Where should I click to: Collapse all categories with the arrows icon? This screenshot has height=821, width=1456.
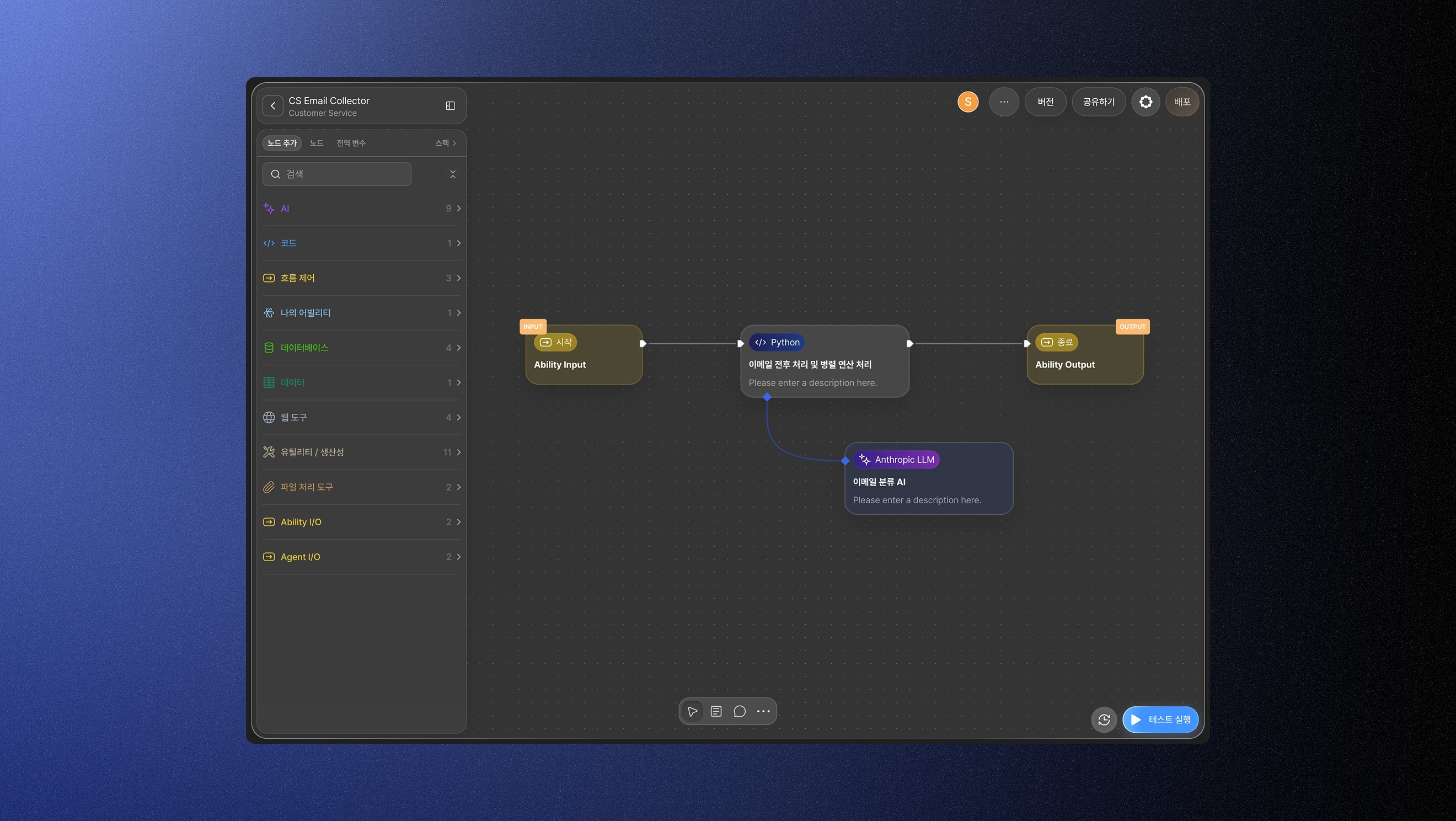[x=453, y=174]
